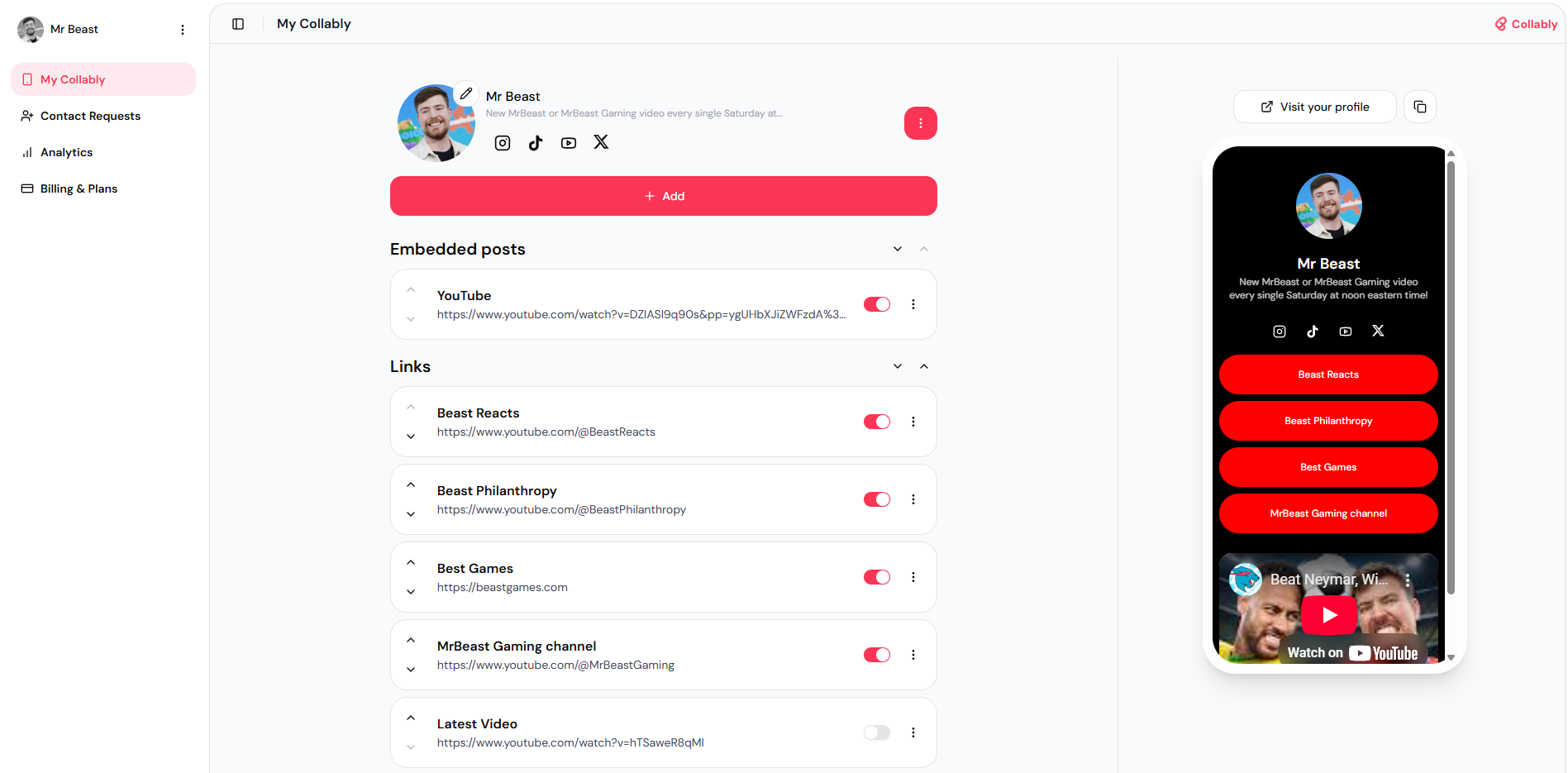Click YouTube icon in phone preview

(1346, 332)
